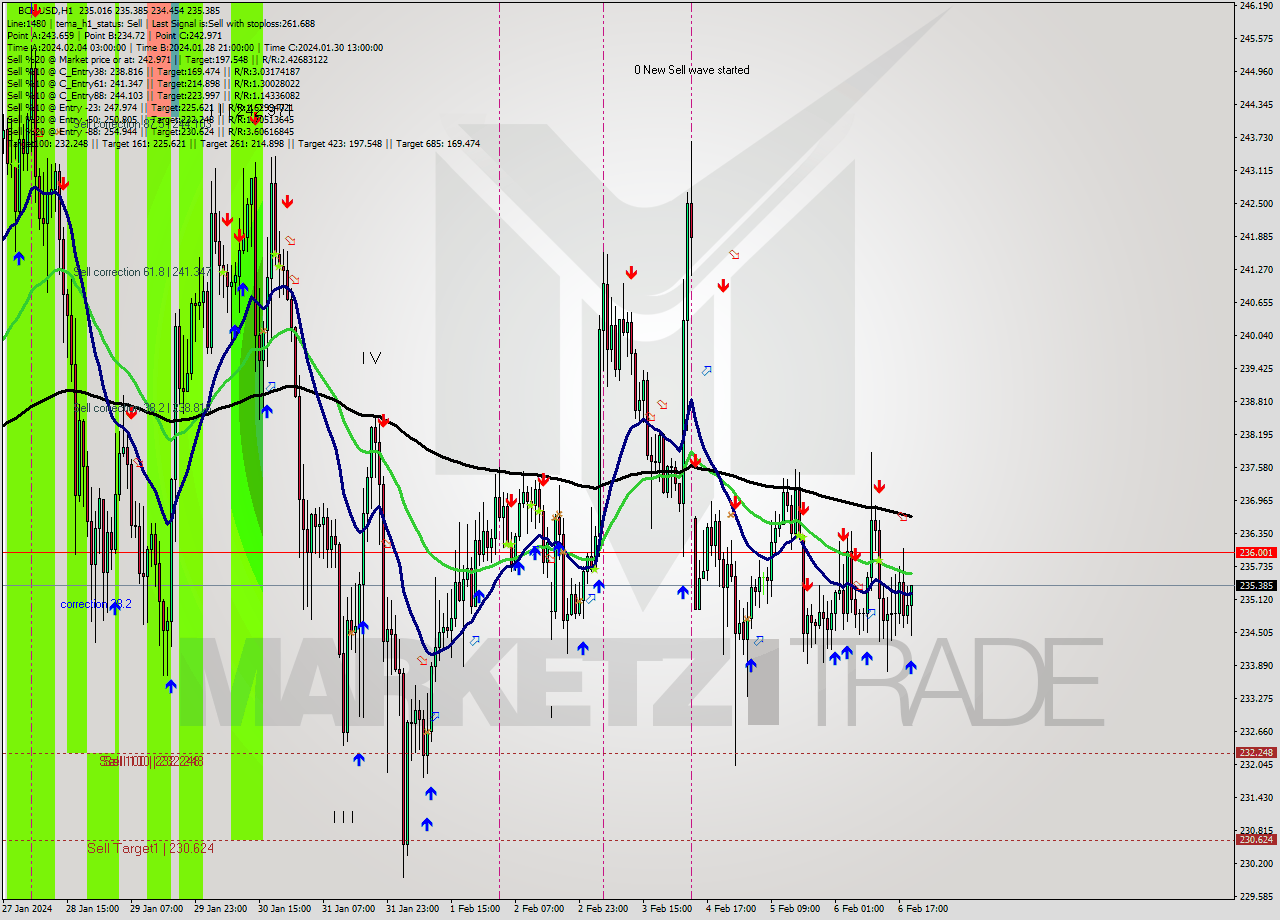1280x920 pixels.
Task: Click the '5 Feb 09:00' time label
Action: coord(794,909)
